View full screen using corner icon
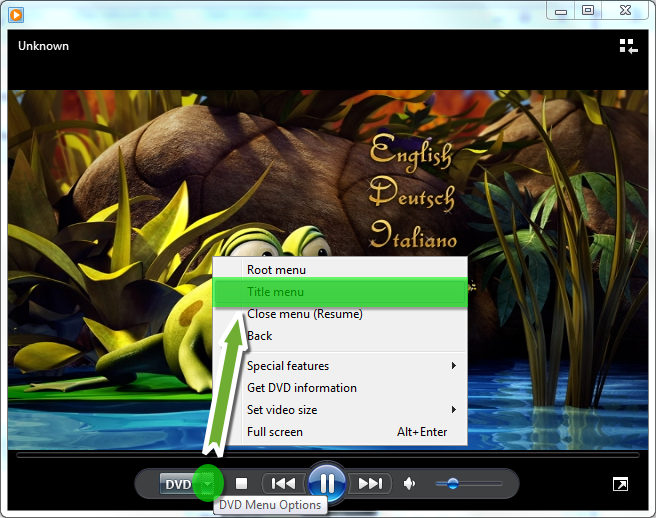Viewport: 656px width, 518px height. 620,484
